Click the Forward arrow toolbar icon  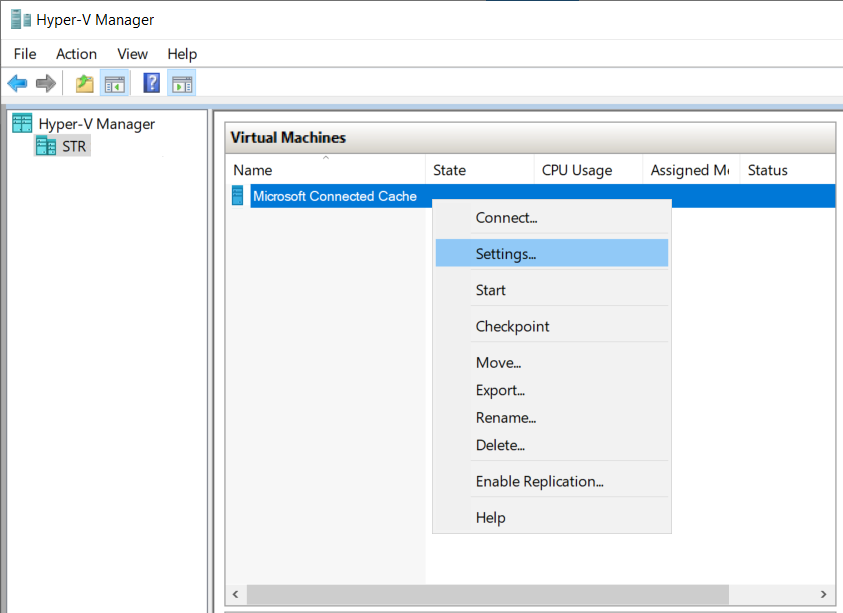pyautogui.click(x=45, y=83)
